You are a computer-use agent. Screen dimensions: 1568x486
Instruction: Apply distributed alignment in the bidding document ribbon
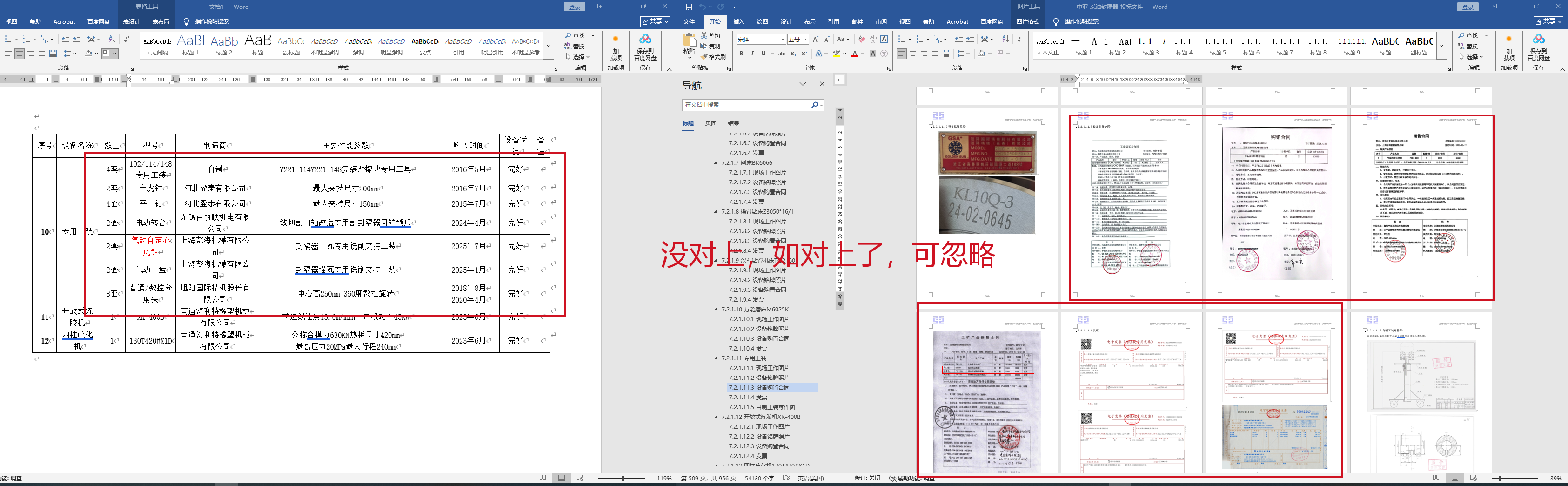pyautogui.click(x=946, y=54)
